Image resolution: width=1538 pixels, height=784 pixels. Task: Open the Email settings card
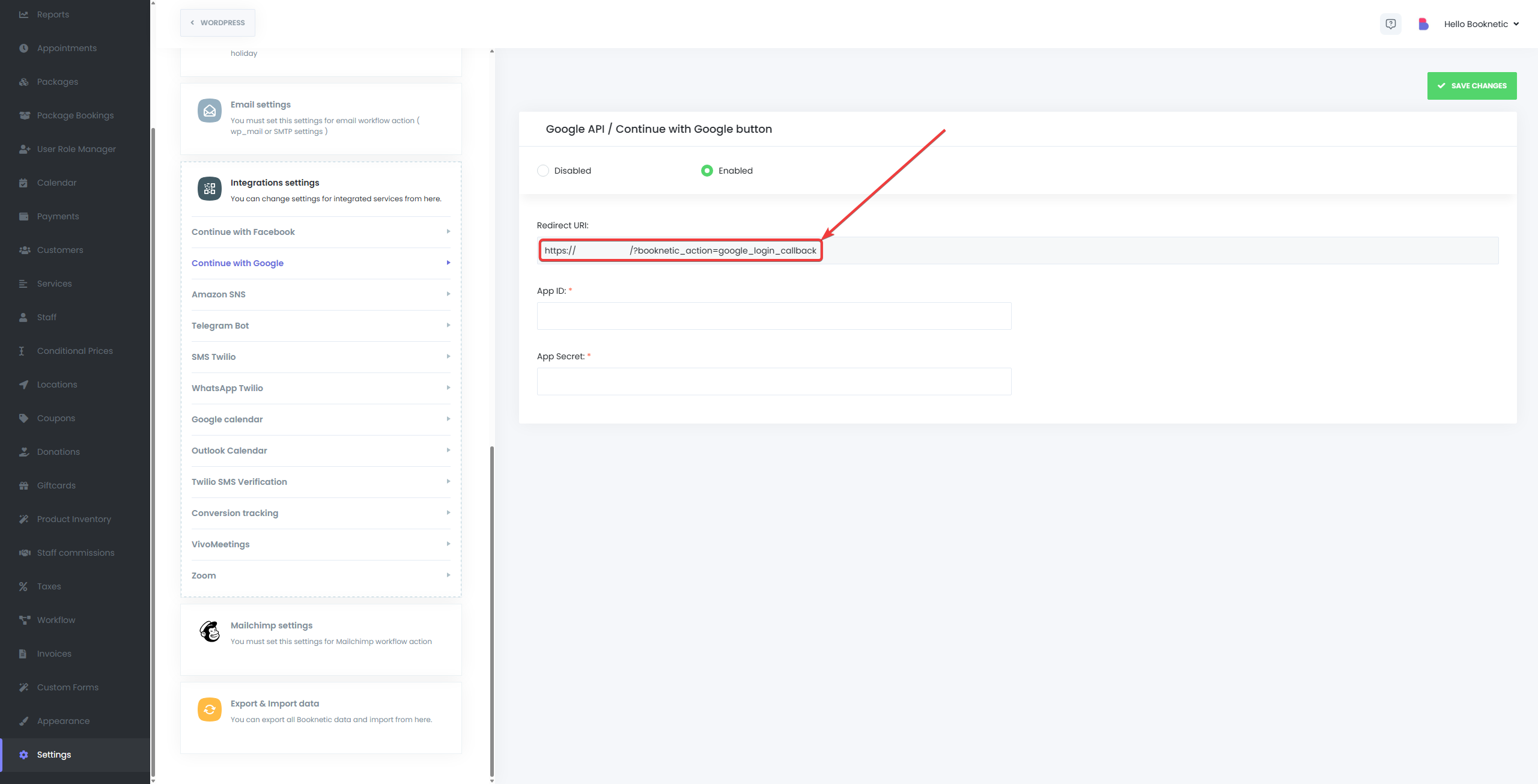(x=321, y=118)
